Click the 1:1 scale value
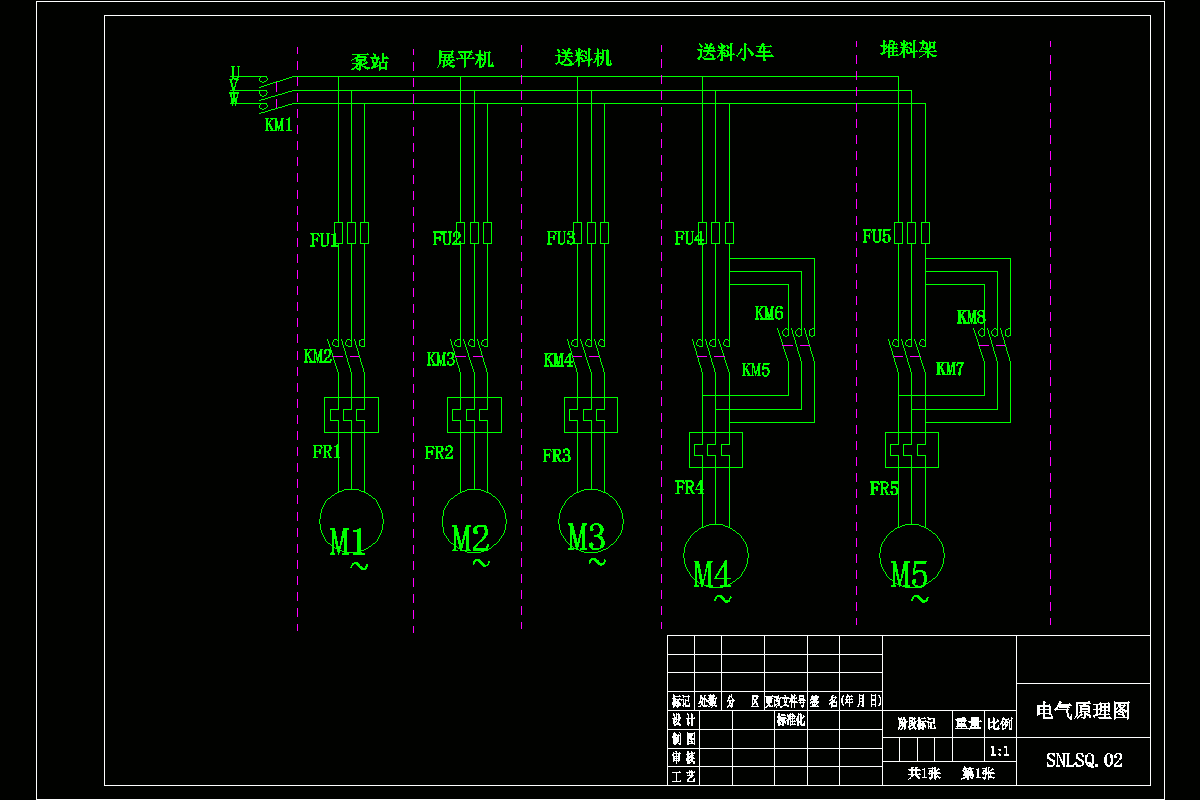The width and height of the screenshot is (1200, 800). click(x=999, y=751)
